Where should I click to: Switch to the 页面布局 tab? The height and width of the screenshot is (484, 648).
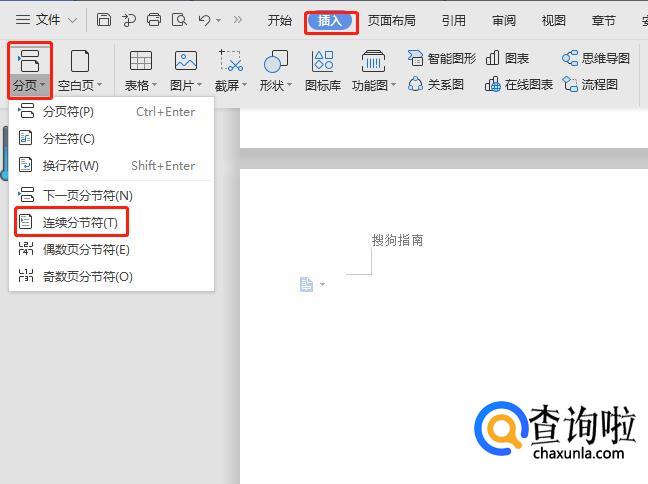(x=391, y=20)
